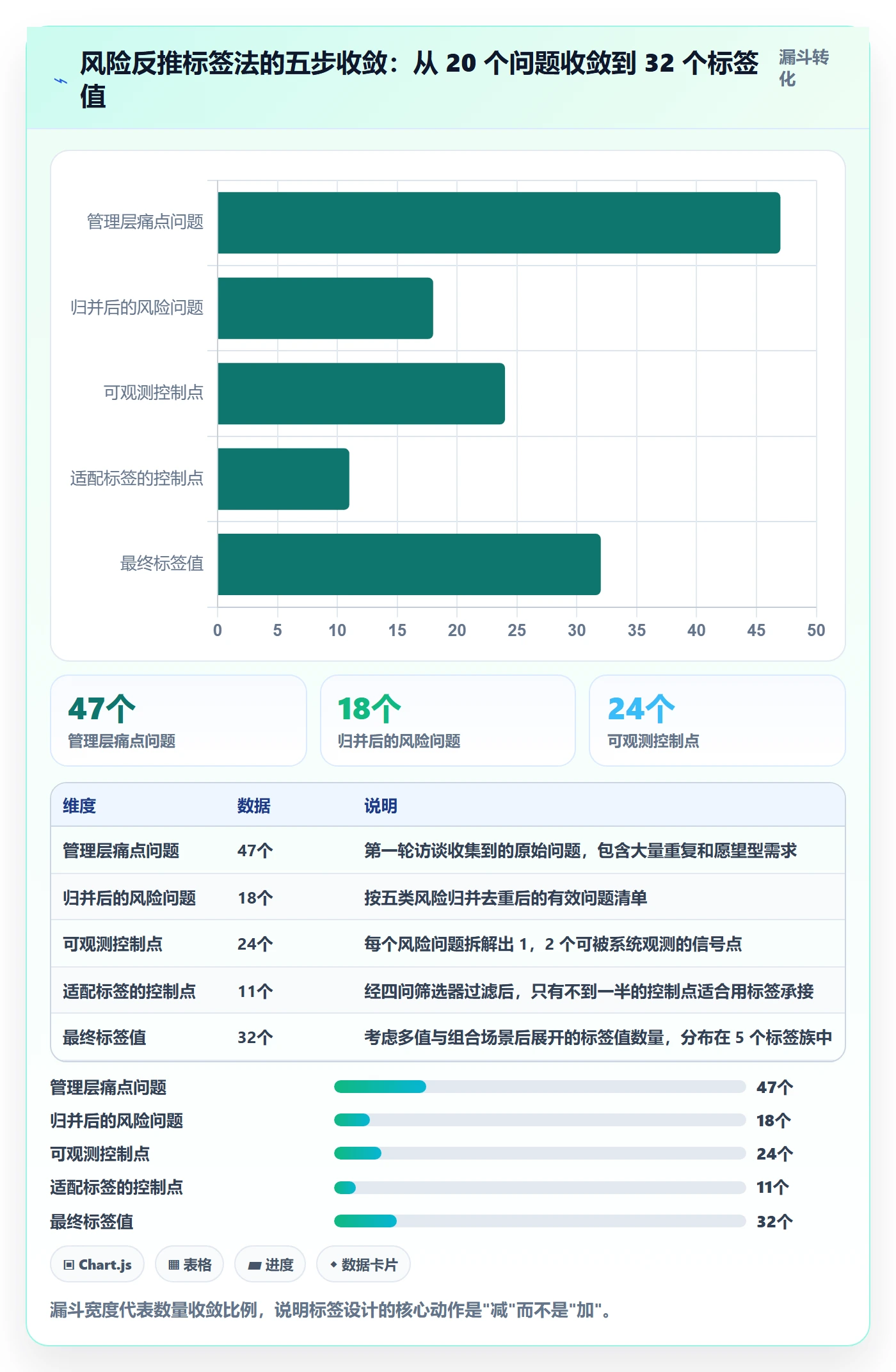Click the 数据 column header
896x1372 pixels.
tap(254, 806)
